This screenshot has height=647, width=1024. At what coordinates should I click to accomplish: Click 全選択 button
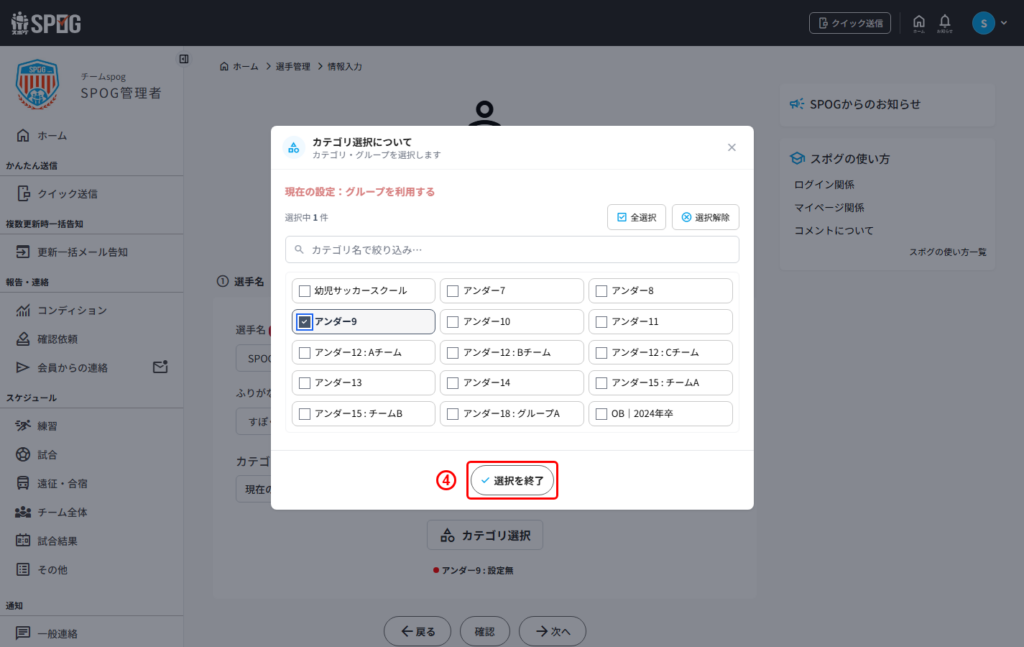(636, 217)
